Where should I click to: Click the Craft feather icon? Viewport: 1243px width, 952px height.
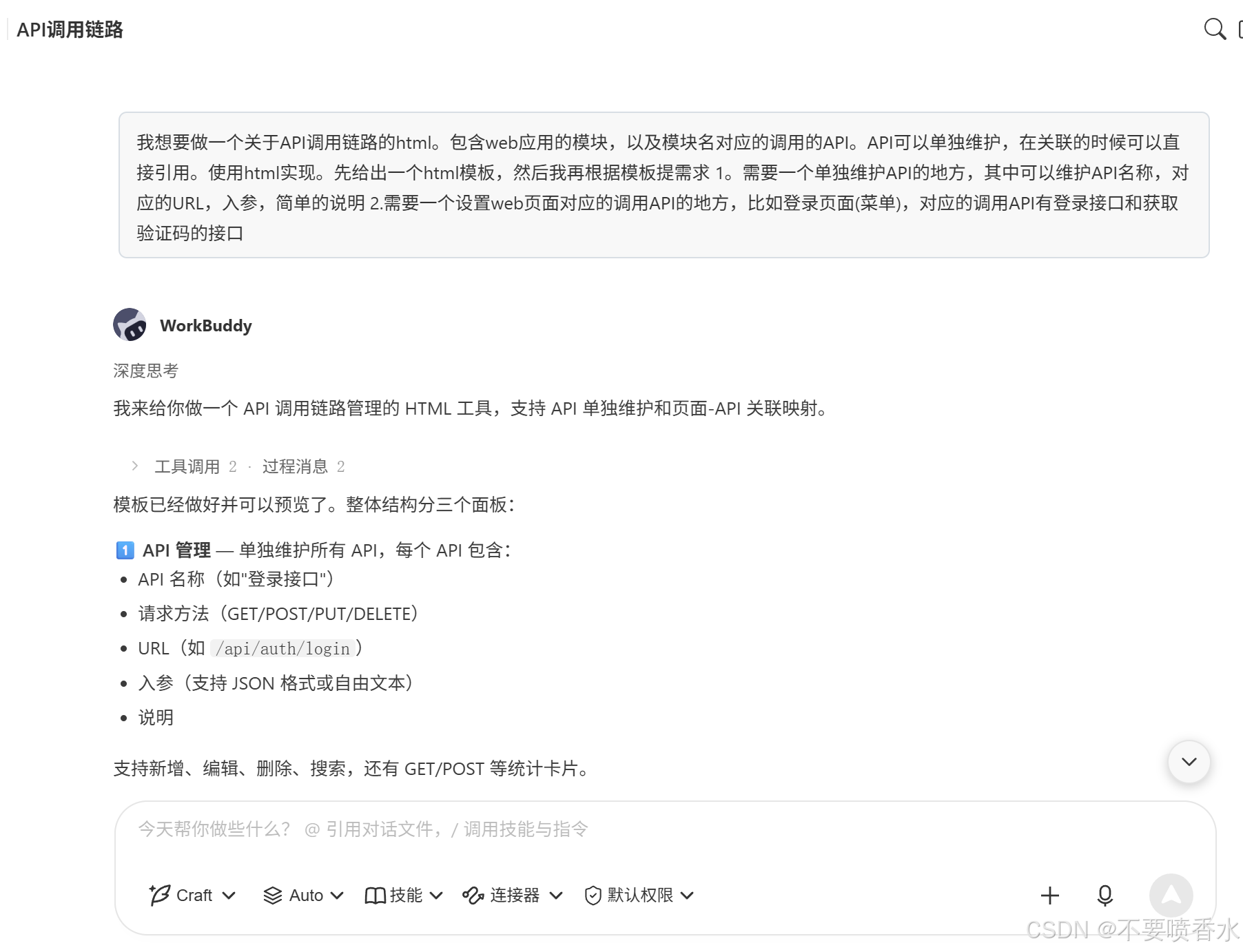pyautogui.click(x=159, y=895)
